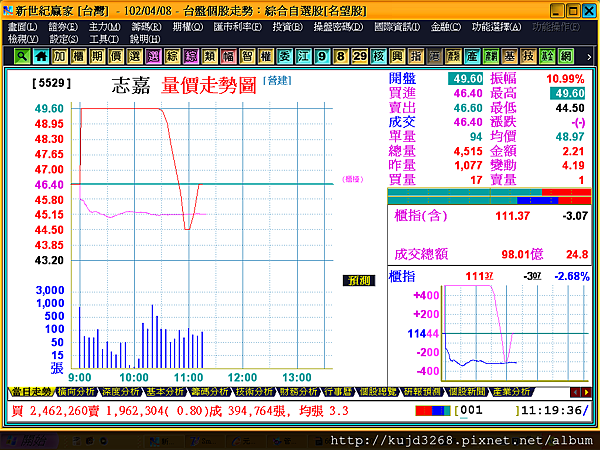Open the 籌碼(R) menu

[146, 27]
